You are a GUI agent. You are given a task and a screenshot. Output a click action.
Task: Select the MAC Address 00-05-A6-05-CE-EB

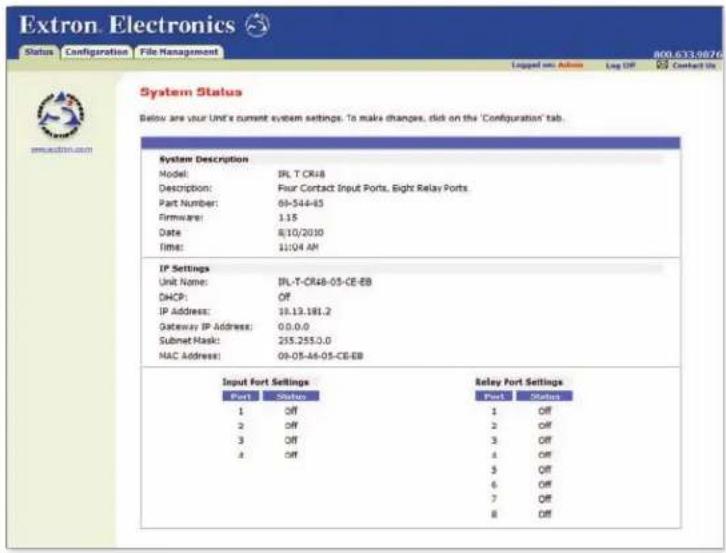(x=320, y=356)
